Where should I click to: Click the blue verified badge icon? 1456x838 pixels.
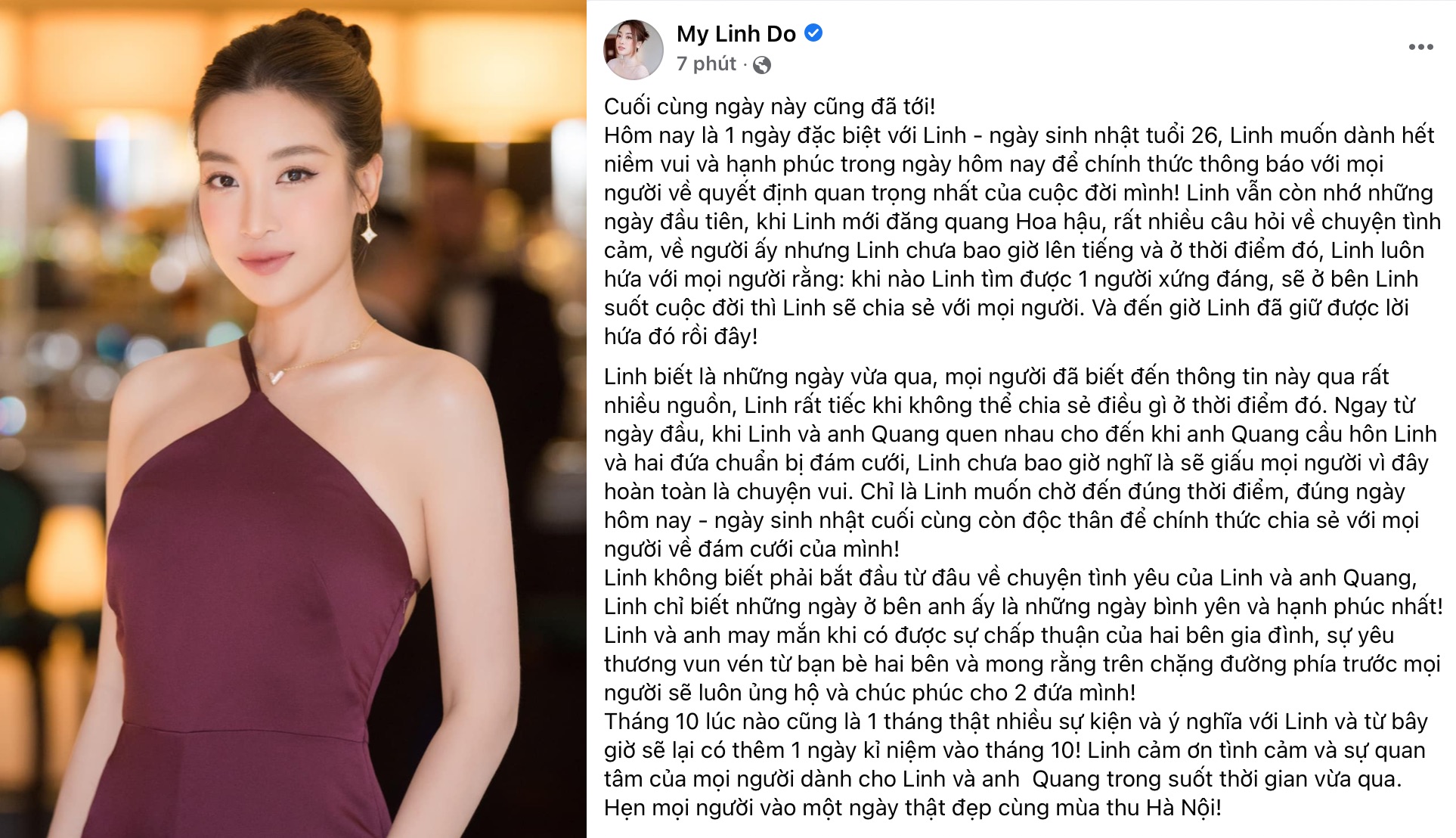tap(813, 33)
